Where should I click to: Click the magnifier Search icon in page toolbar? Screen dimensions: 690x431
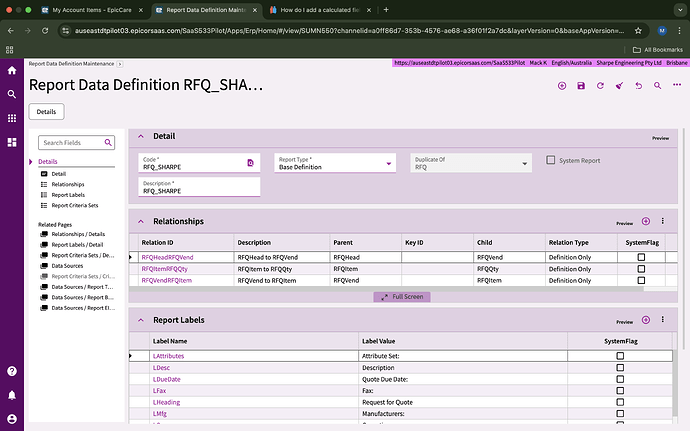[657, 86]
